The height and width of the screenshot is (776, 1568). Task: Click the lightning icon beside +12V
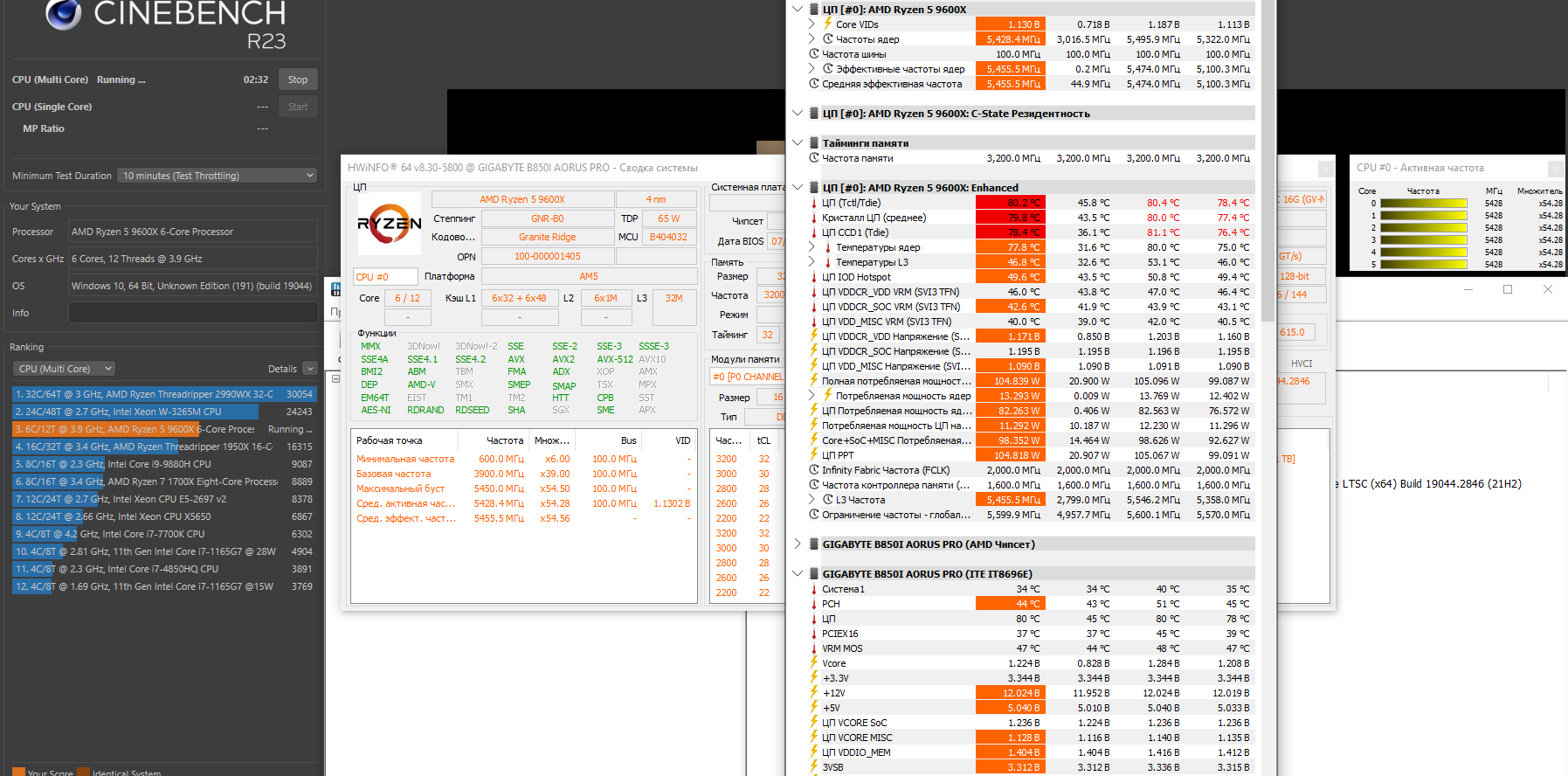click(814, 693)
